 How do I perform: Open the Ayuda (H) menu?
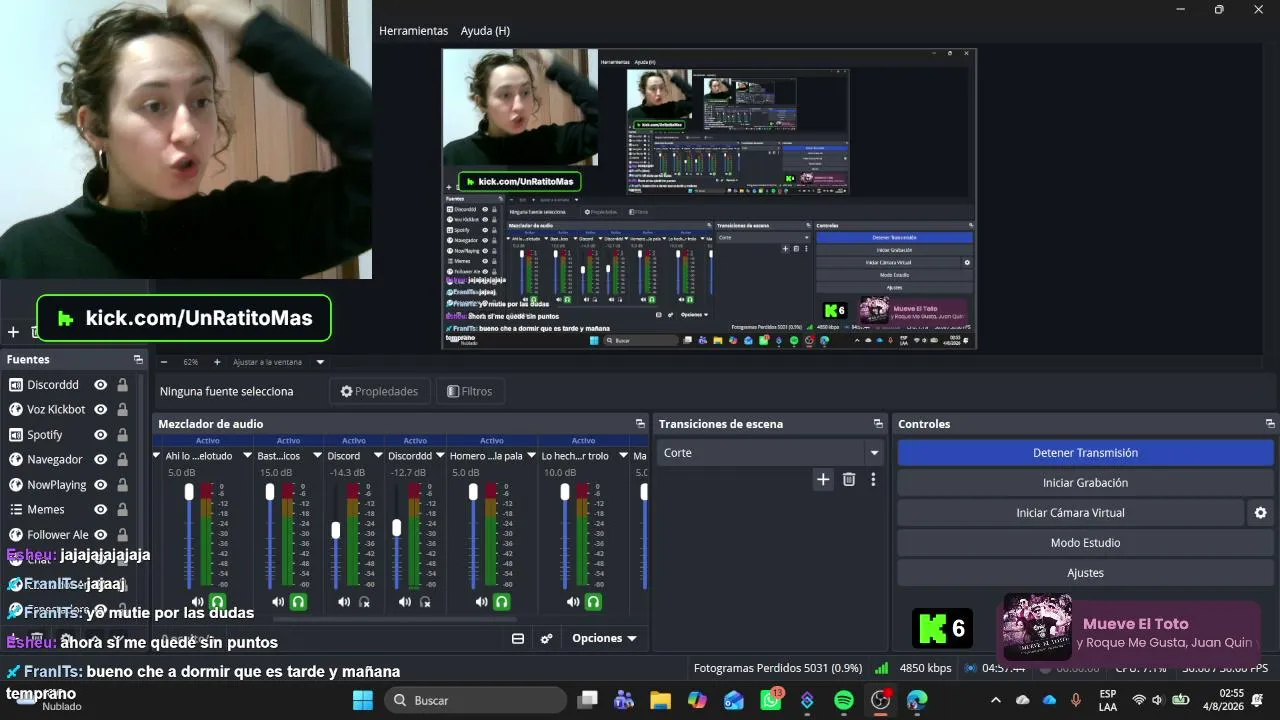(485, 31)
